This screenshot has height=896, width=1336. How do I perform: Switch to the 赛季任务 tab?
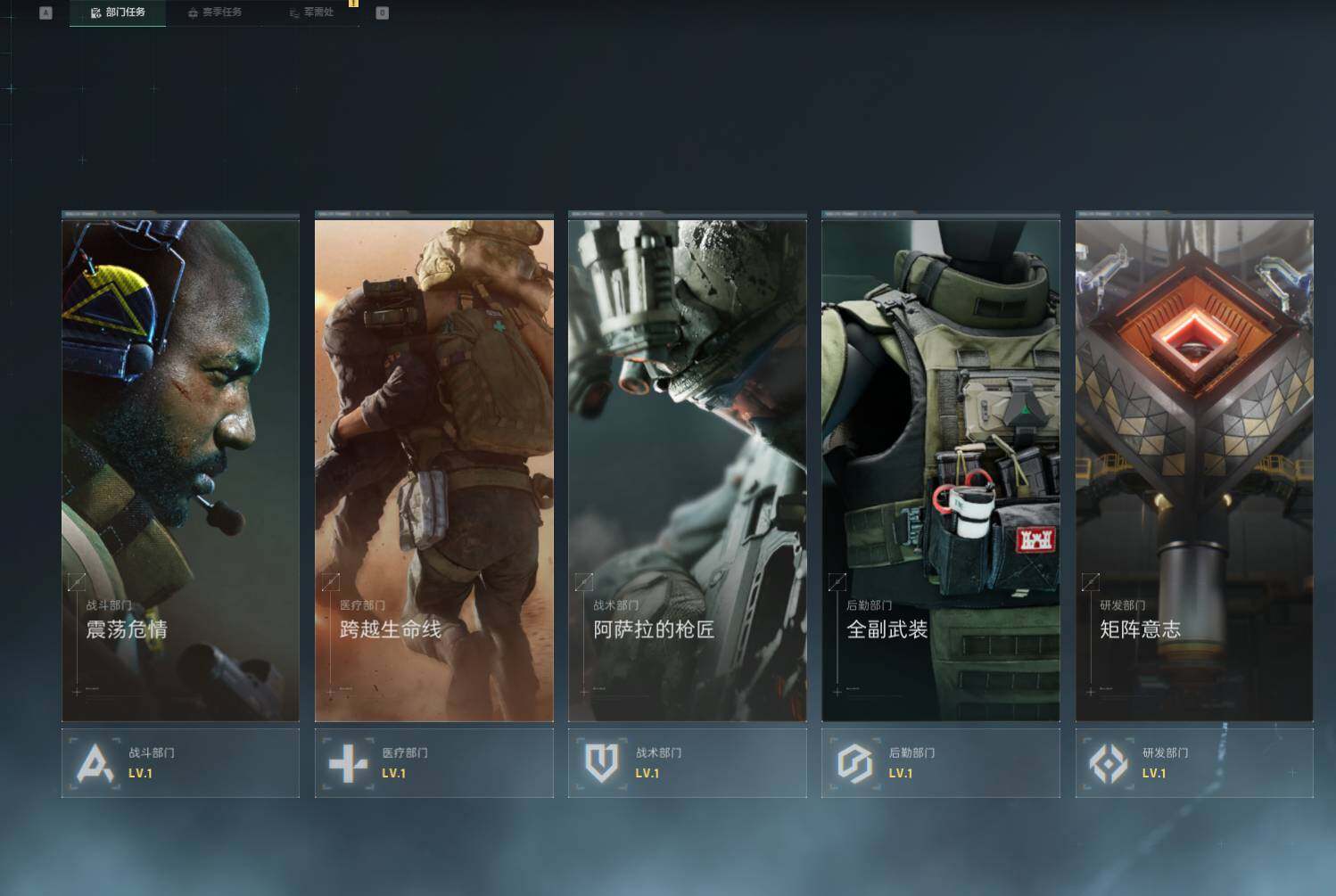[x=215, y=12]
